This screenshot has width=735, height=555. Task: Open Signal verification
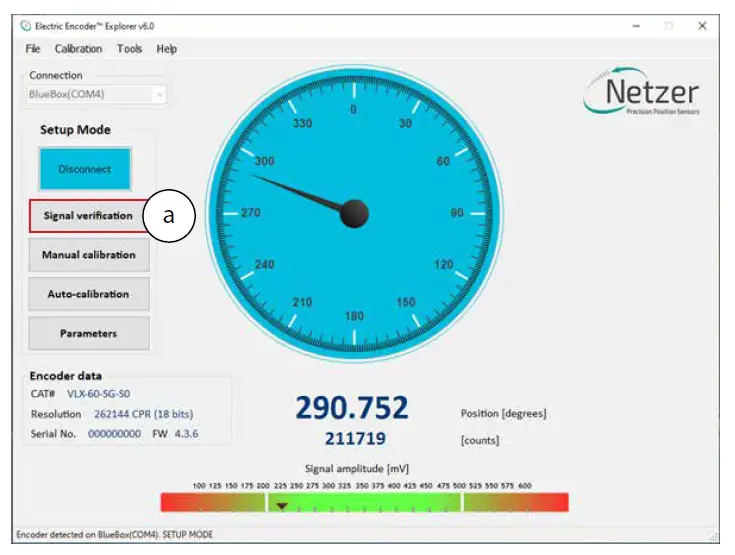pyautogui.click(x=88, y=216)
